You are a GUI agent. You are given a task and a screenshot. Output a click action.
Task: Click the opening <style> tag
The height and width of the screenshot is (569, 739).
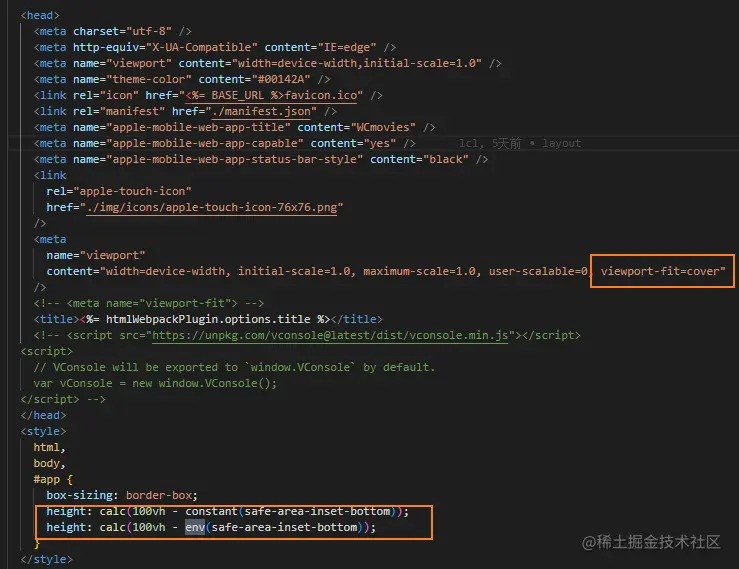[x=43, y=431]
